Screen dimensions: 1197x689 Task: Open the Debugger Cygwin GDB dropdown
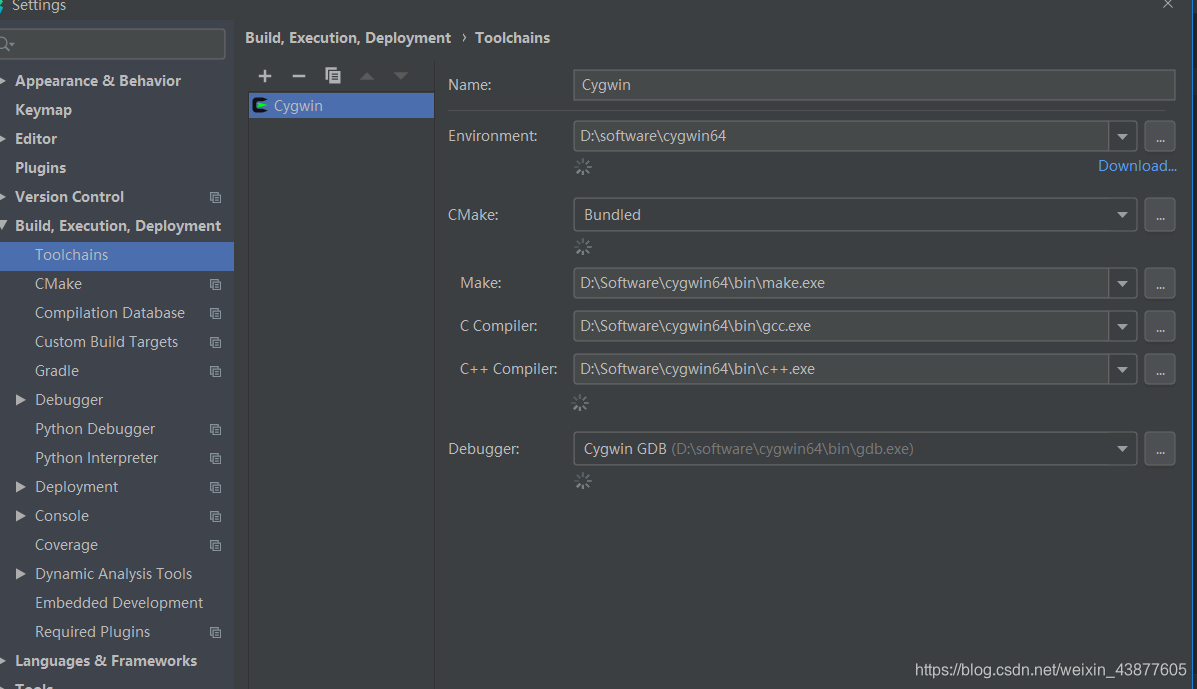[x=1122, y=449]
